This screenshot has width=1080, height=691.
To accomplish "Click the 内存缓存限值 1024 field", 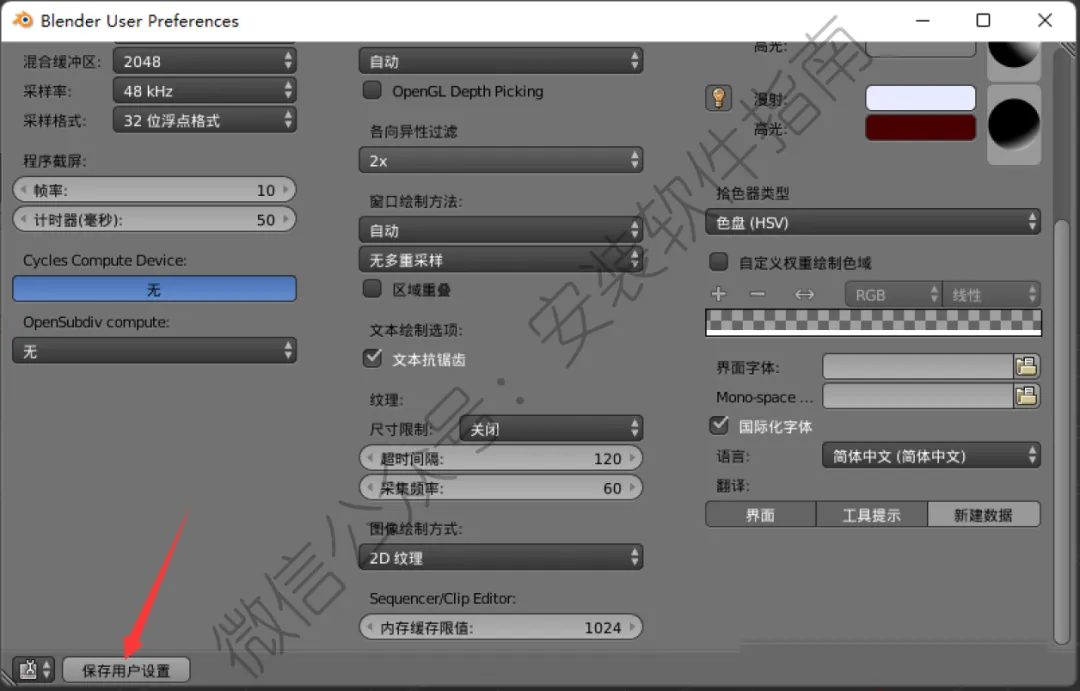I will tap(501, 627).
